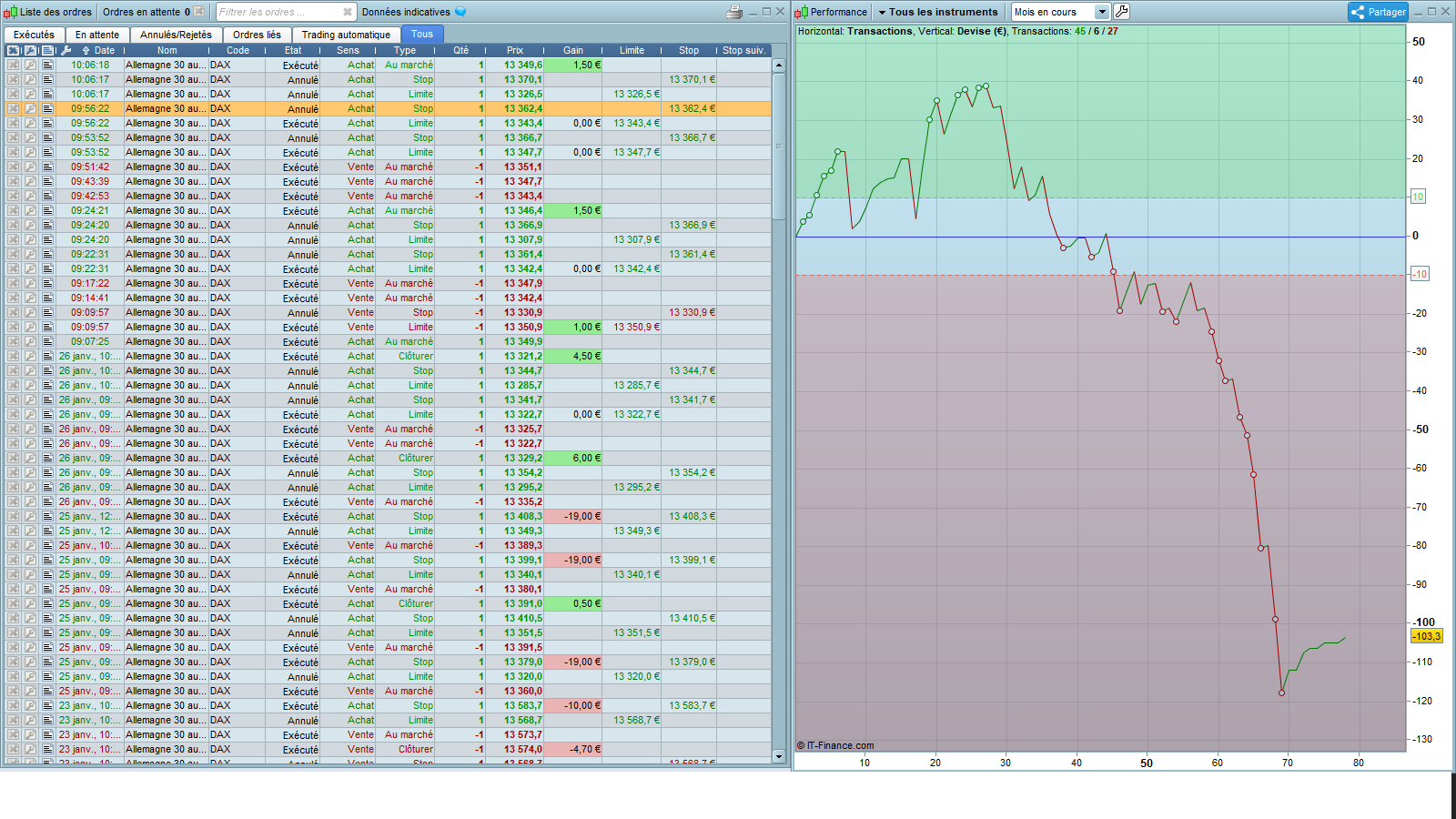Click the -4,70 € loss cell
Viewport: 1456px width, 819px height.
coord(573,749)
